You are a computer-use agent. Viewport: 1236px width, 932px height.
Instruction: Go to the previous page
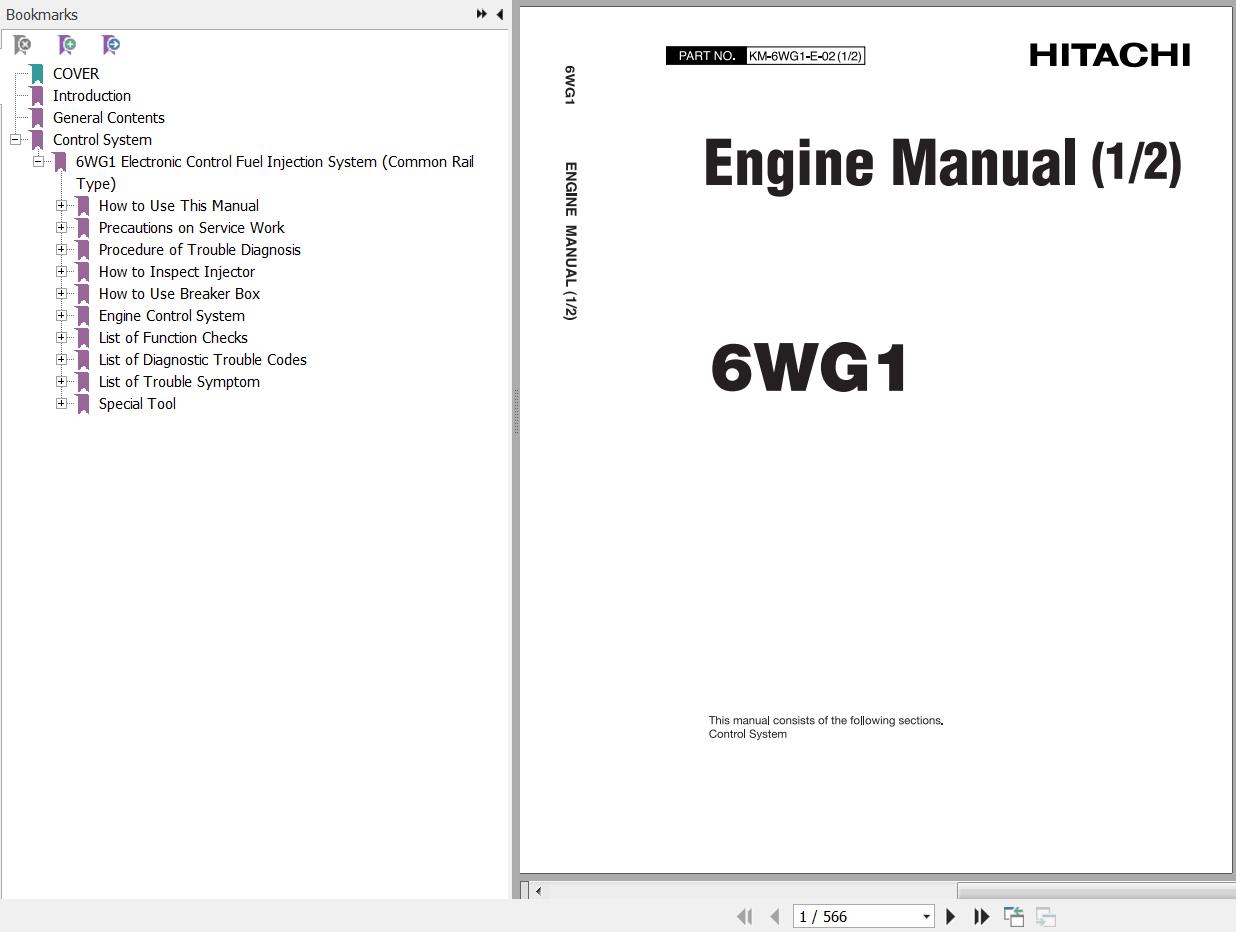click(x=774, y=916)
